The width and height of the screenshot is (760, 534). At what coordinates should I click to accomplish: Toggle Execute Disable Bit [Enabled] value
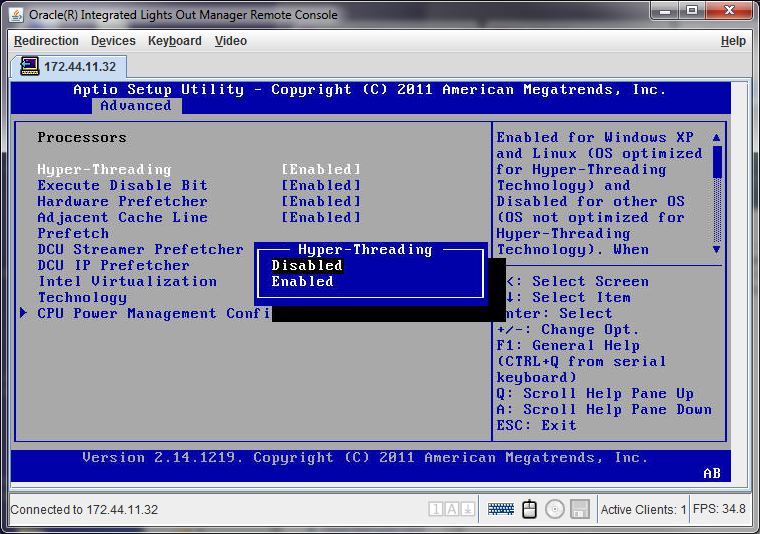click(321, 186)
